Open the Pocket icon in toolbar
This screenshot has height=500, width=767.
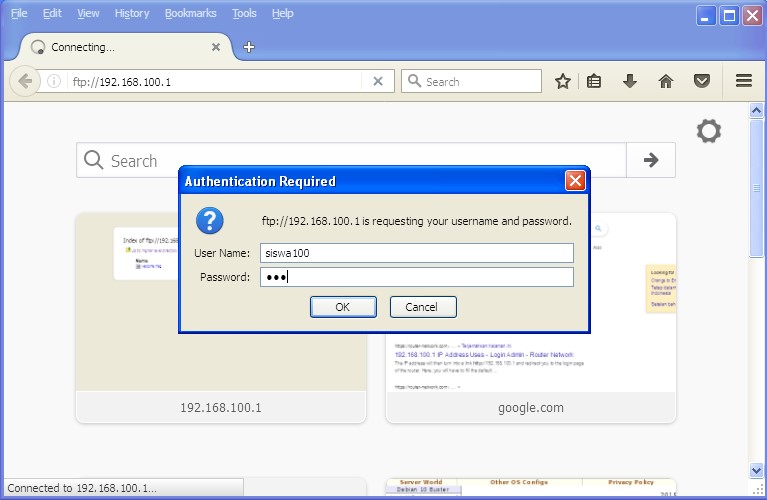[x=702, y=82]
